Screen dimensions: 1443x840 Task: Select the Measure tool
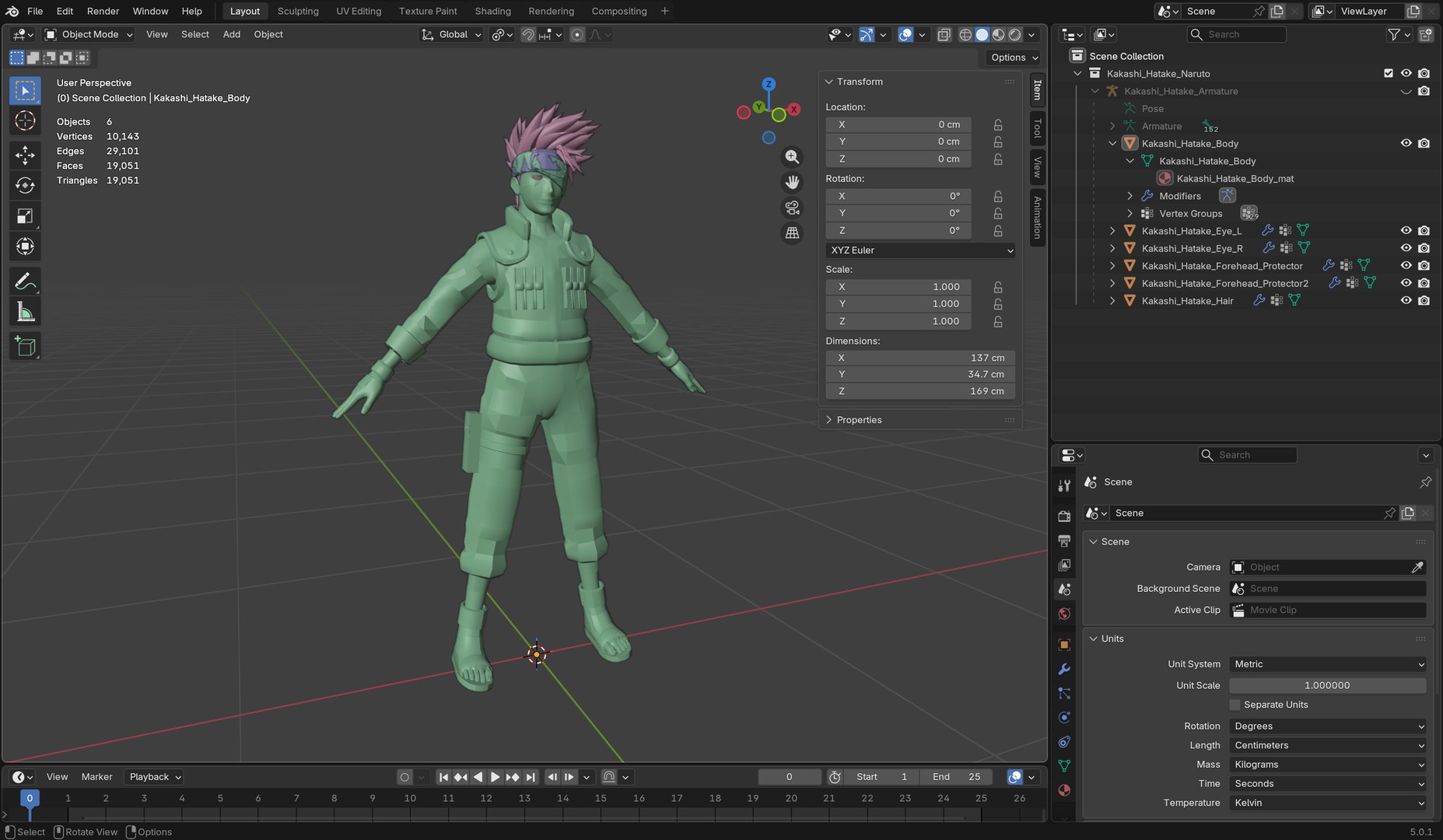[x=25, y=312]
